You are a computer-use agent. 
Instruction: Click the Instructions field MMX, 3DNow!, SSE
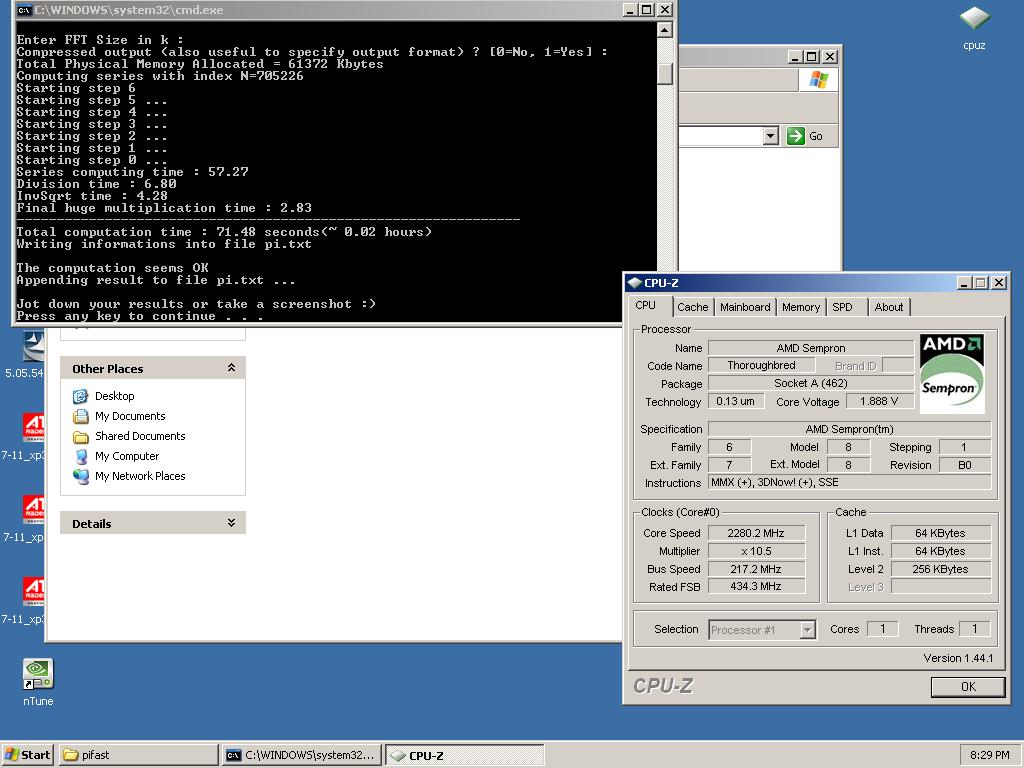pyautogui.click(x=850, y=483)
